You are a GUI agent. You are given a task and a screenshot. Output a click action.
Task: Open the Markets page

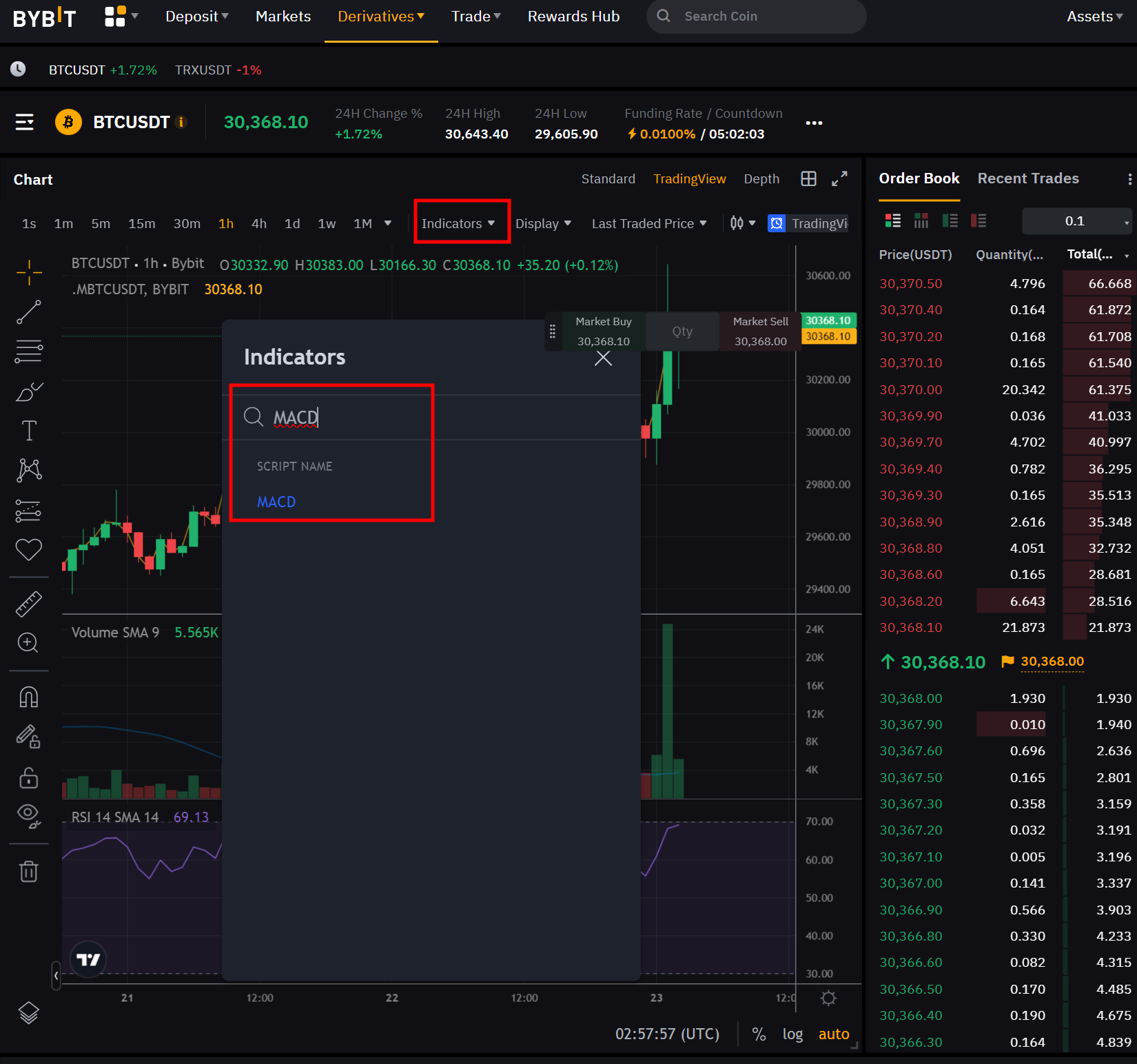[283, 17]
